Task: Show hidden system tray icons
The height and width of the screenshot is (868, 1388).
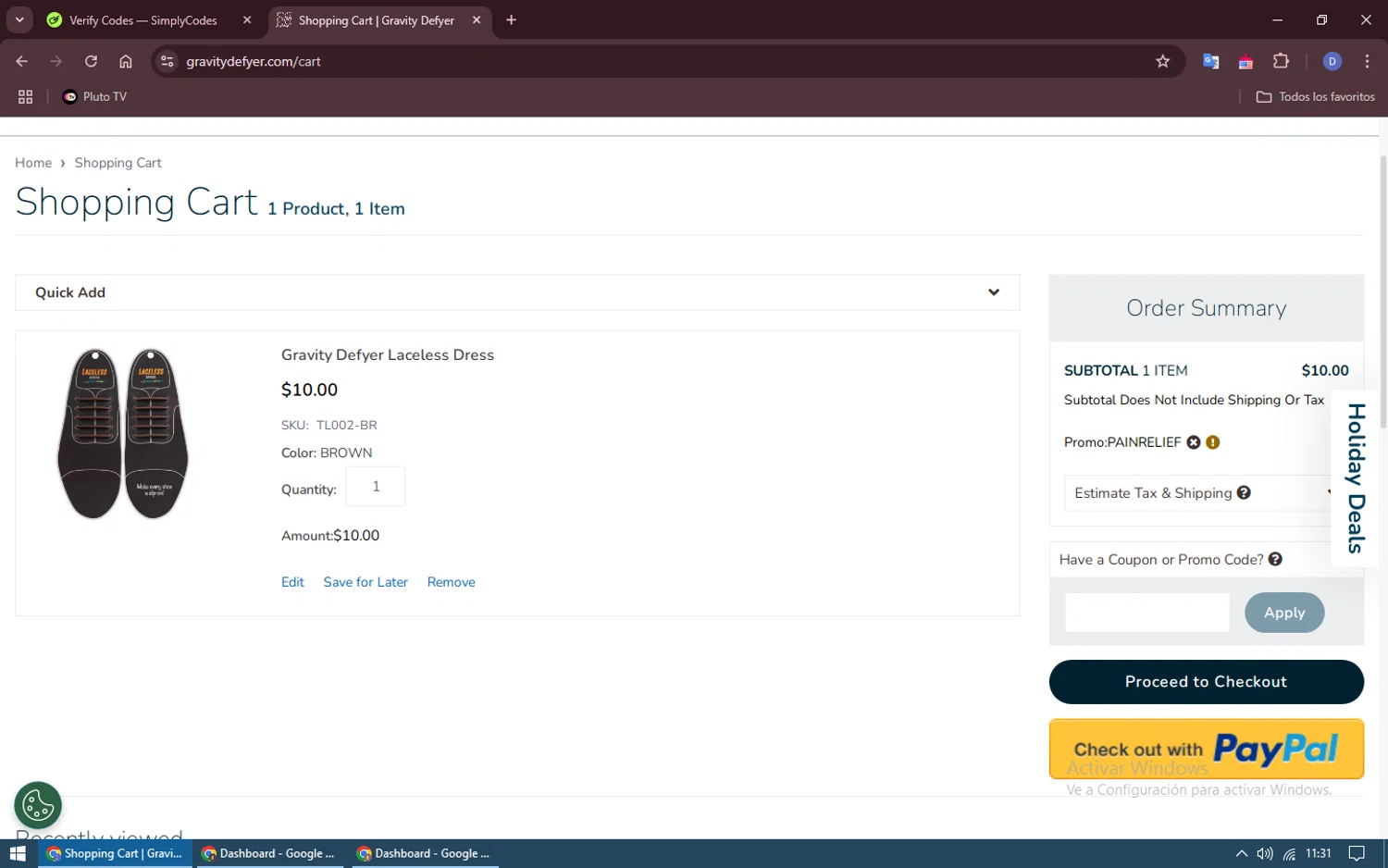Action: 1241,853
